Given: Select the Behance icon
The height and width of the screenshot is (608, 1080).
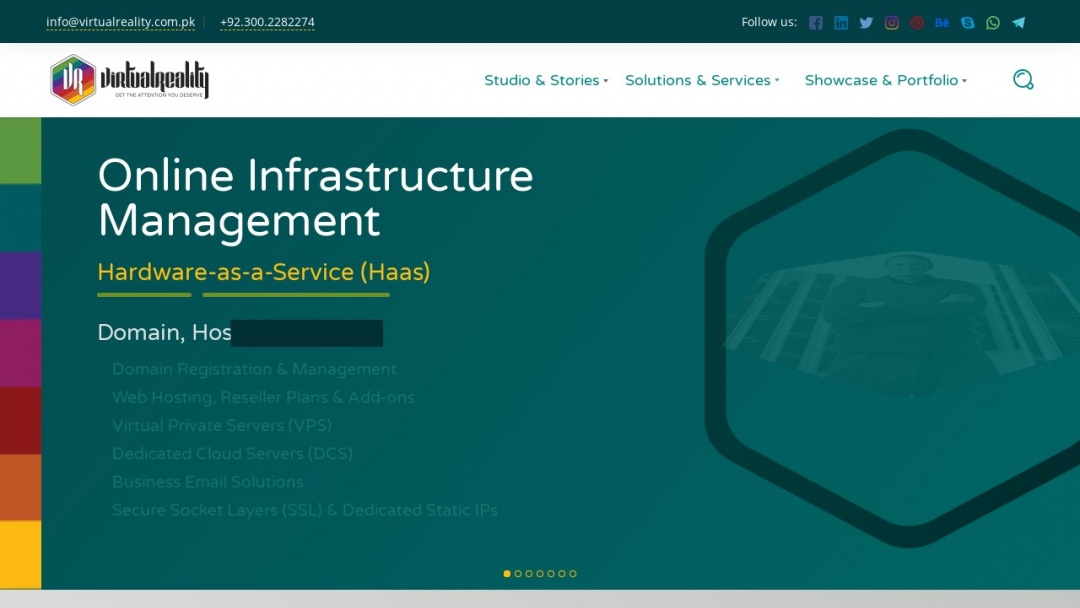Looking at the screenshot, I should click(942, 22).
